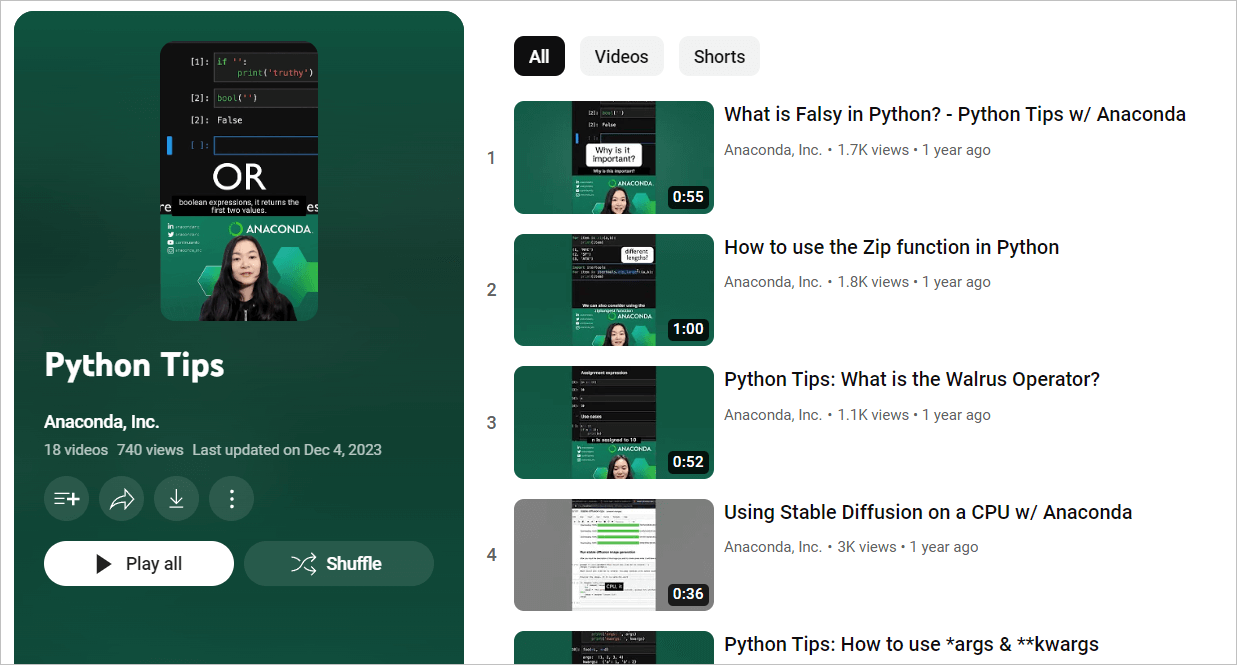
Task: Open 'What is the Walrus Operator?' title
Action: 912,379
